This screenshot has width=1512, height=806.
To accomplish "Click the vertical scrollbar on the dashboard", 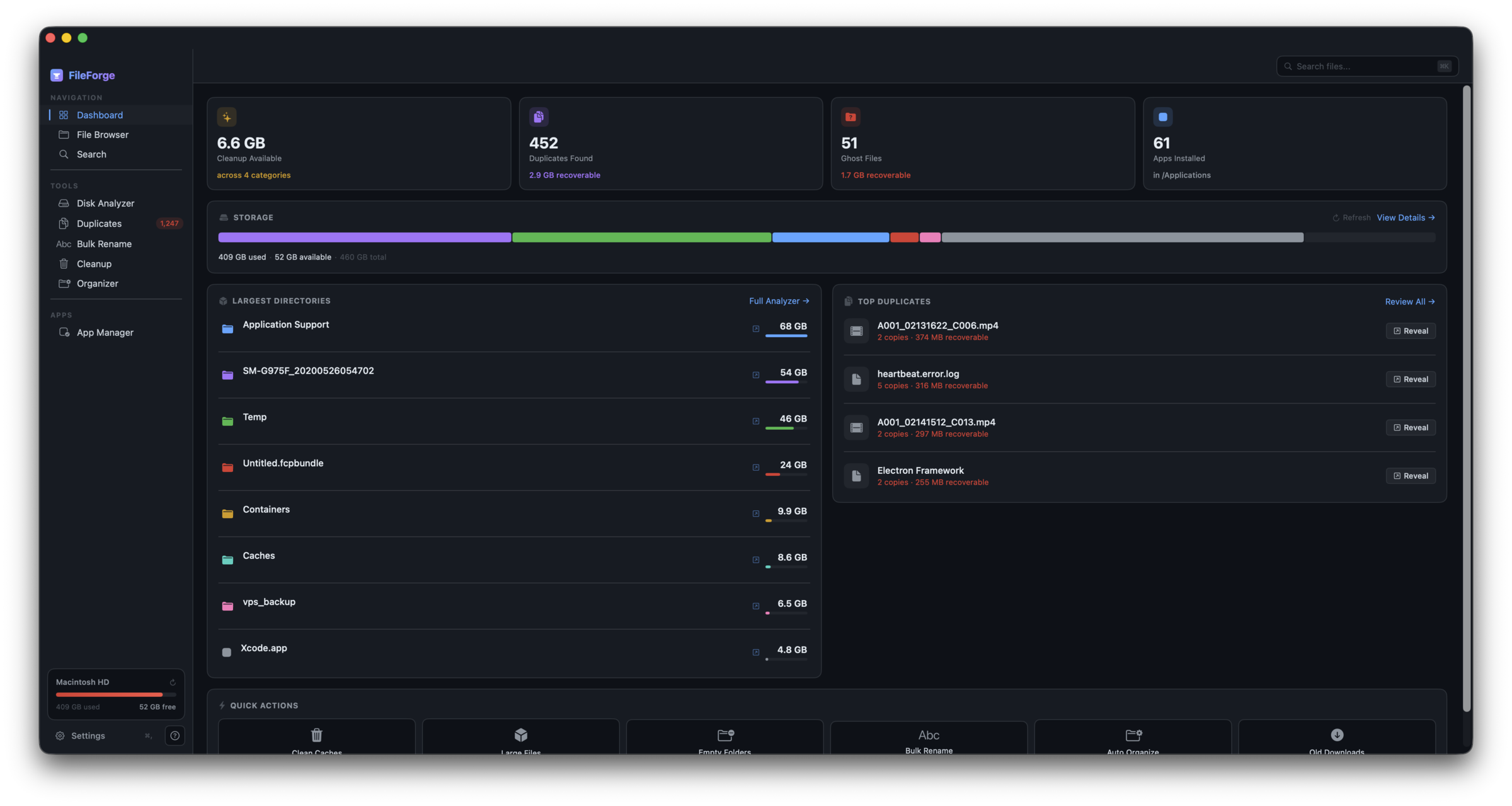I will 1467,398.
